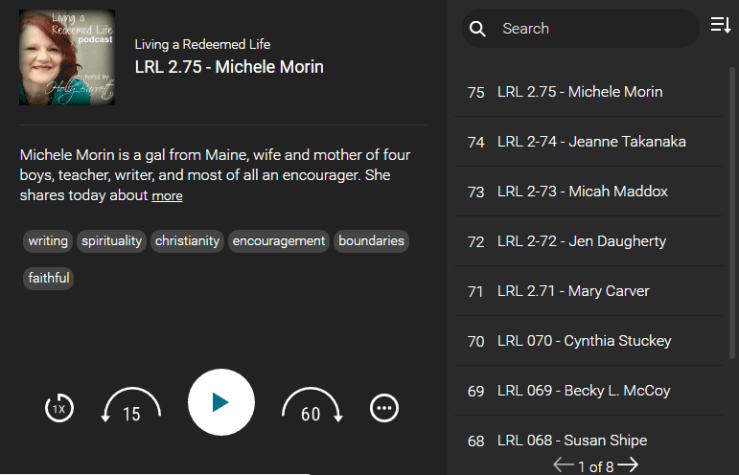Choose the 'encouragement' tag
Screen dimensions: 739x475
click(x=279, y=241)
